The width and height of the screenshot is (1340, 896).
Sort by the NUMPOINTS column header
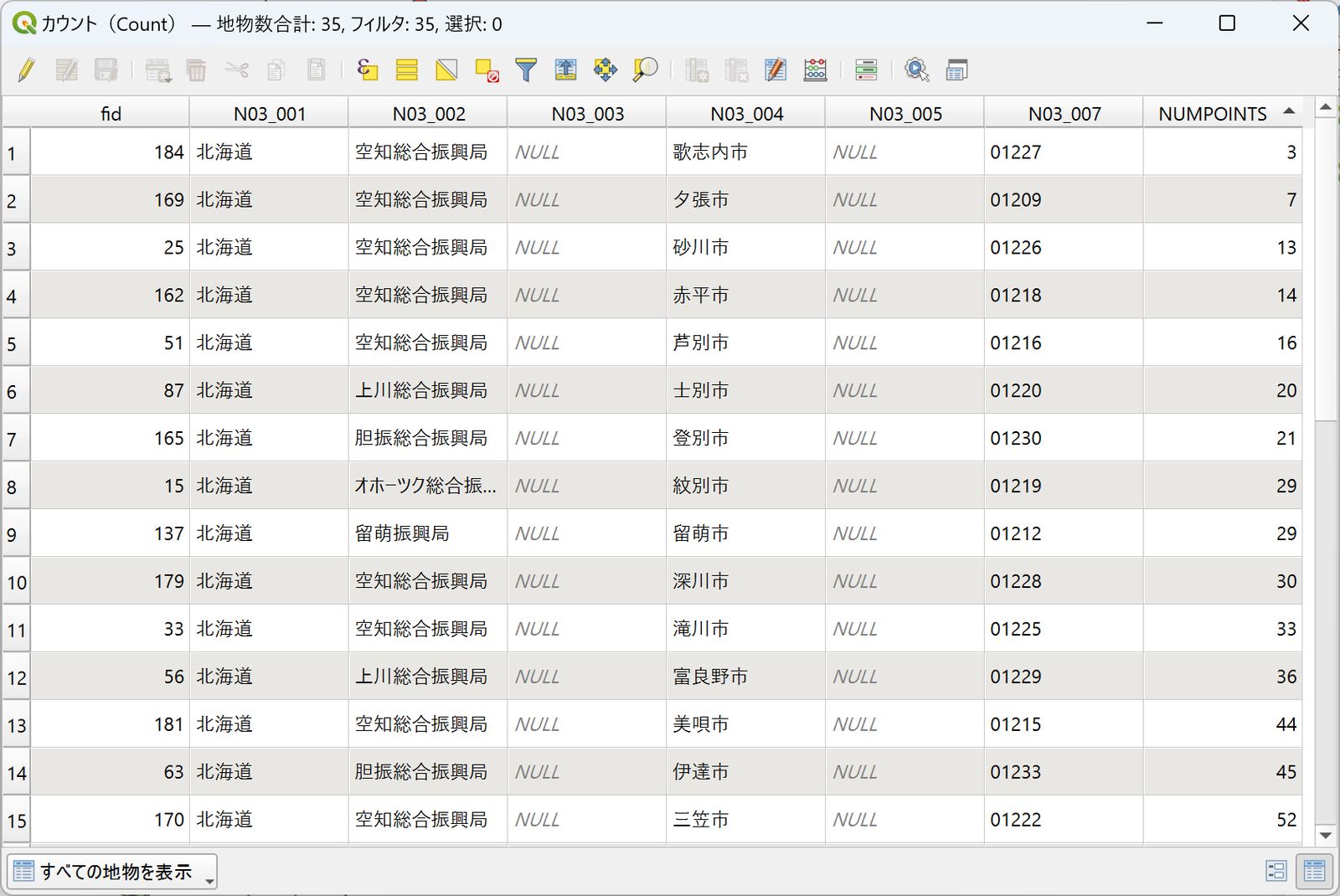1223,113
